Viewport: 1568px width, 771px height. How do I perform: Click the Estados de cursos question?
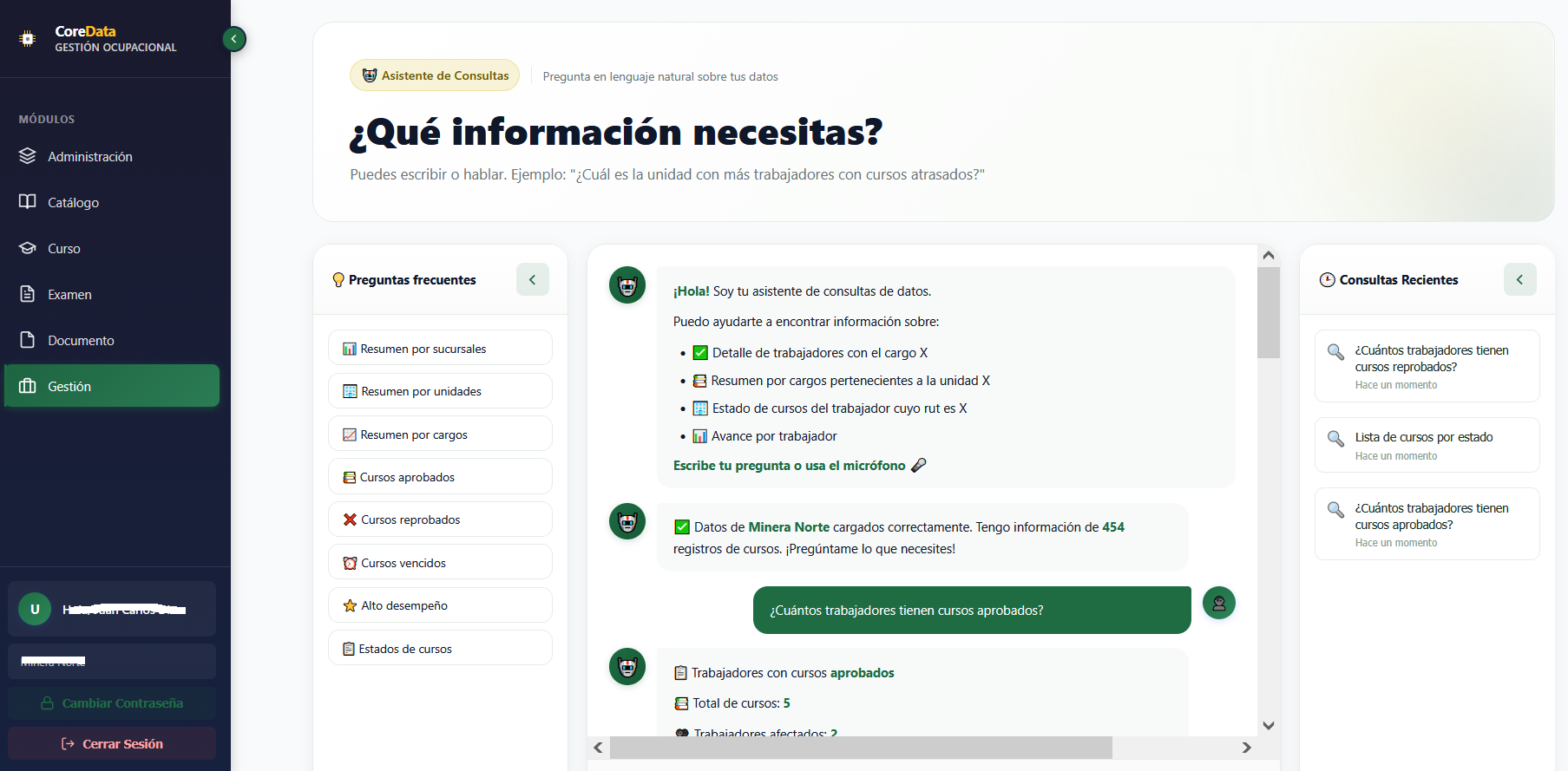click(x=440, y=649)
